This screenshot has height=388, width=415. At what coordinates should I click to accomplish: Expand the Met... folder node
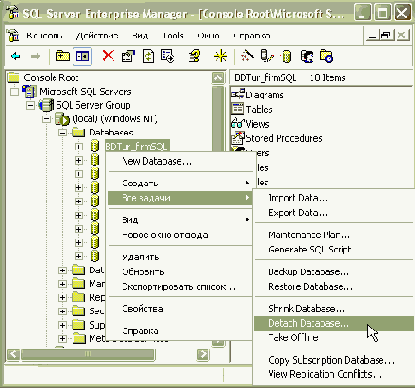click(x=62, y=338)
